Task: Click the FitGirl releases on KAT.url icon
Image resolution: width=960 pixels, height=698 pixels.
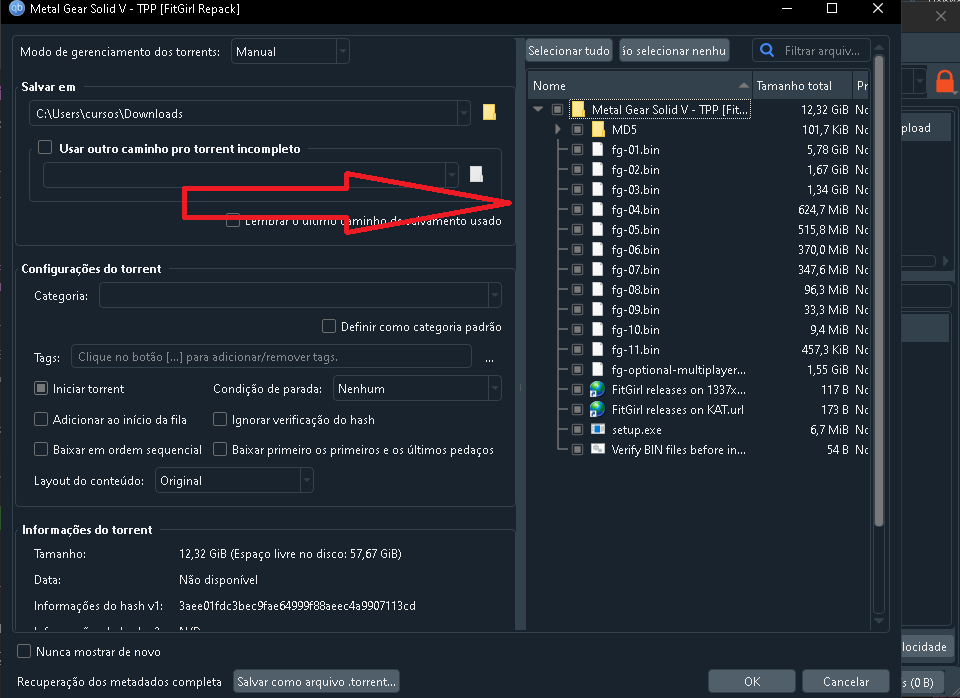Action: (598, 410)
